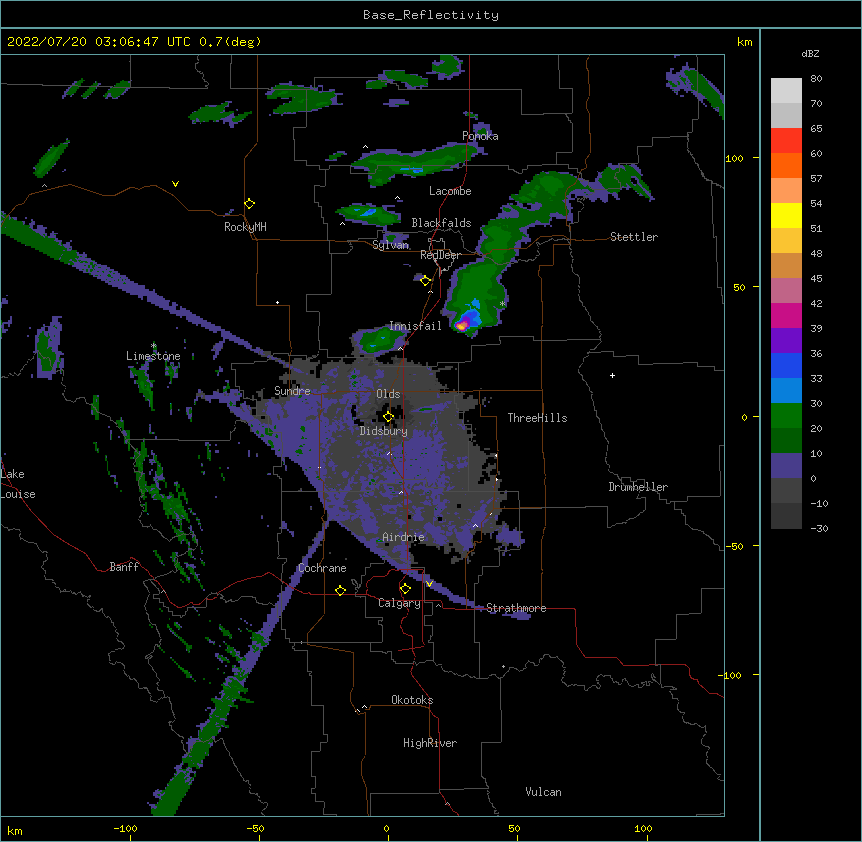Click the km unit label at bottom left
This screenshot has width=862, height=842.
pyautogui.click(x=15, y=831)
